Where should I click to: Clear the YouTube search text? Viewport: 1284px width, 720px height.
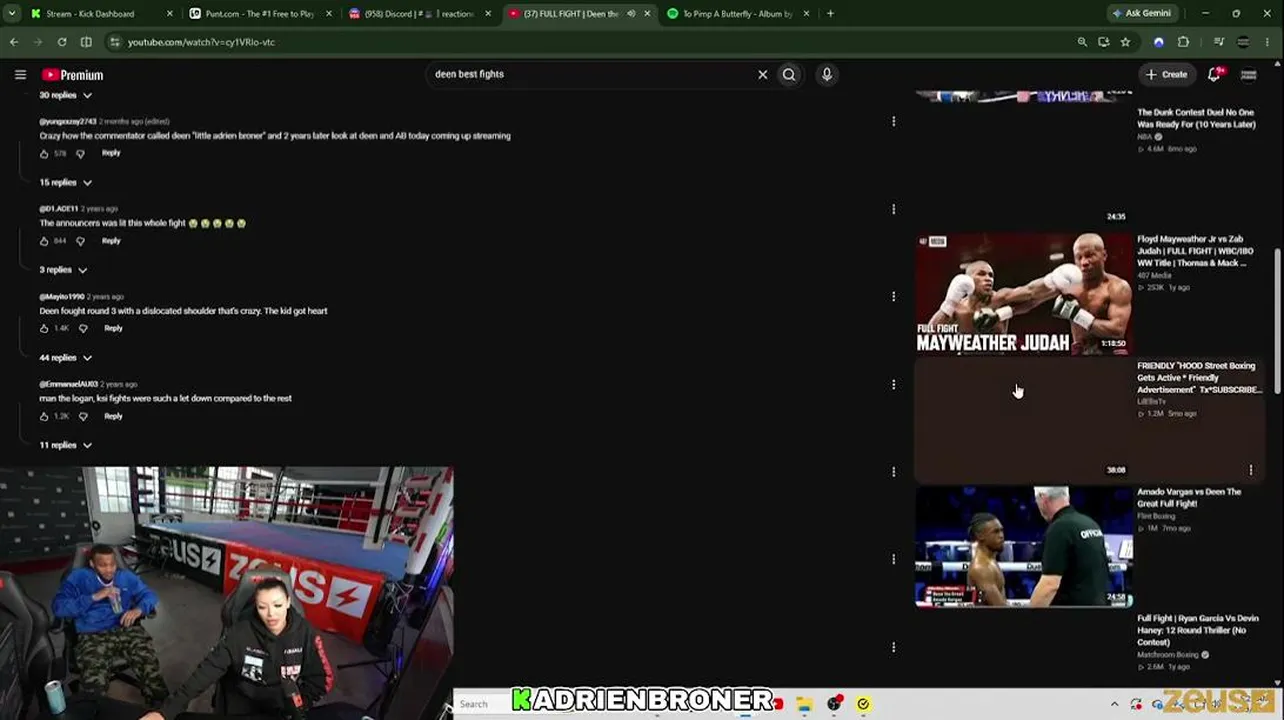pyautogui.click(x=762, y=74)
